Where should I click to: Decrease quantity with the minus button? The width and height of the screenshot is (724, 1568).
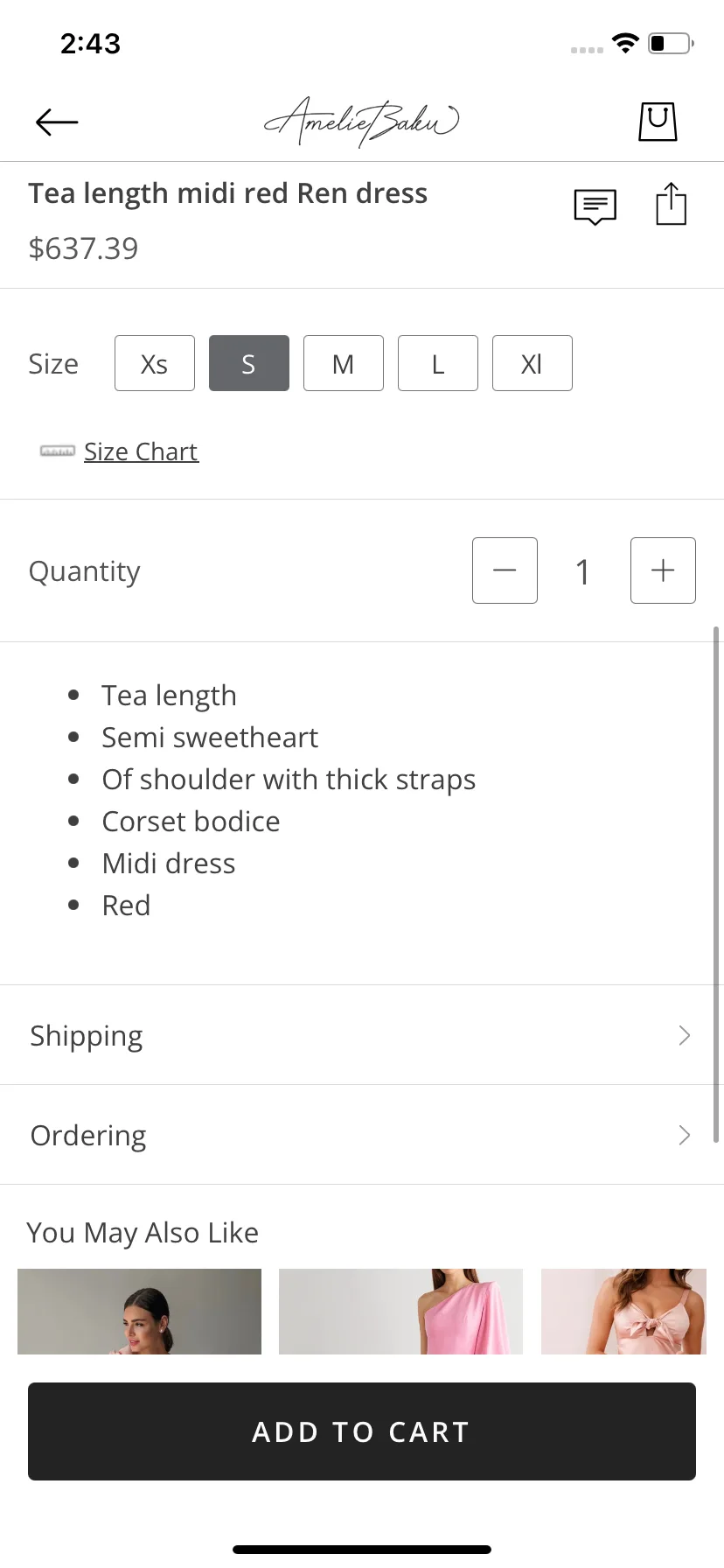(x=505, y=570)
